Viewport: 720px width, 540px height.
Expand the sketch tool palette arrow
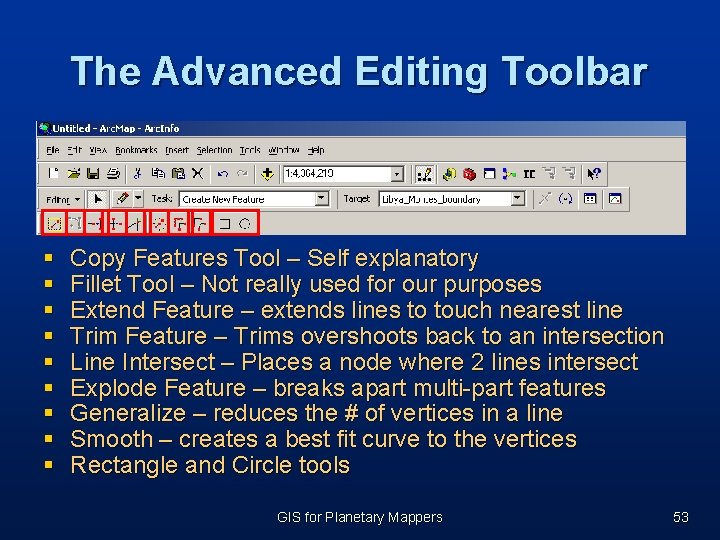(138, 199)
